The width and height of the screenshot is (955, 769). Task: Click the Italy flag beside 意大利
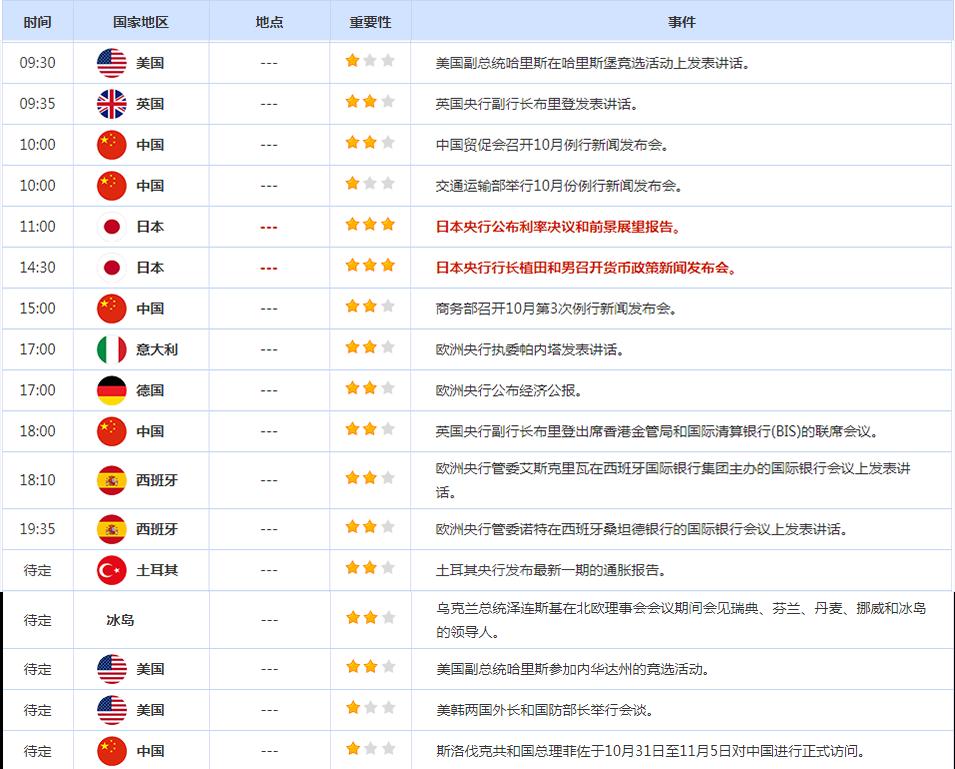(111, 350)
